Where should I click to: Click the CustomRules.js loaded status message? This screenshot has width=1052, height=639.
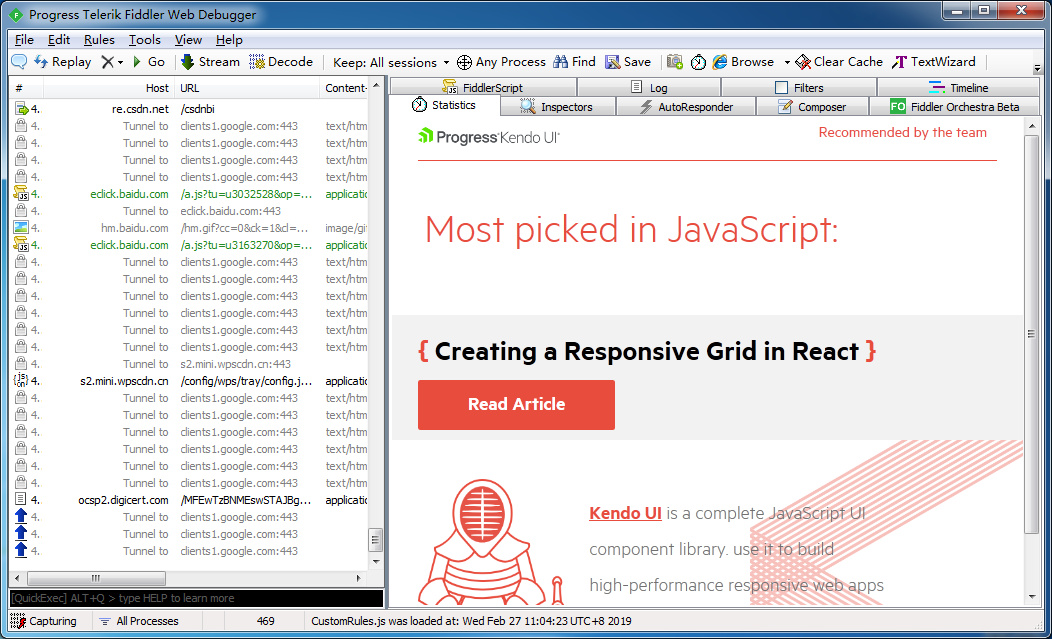(x=471, y=621)
